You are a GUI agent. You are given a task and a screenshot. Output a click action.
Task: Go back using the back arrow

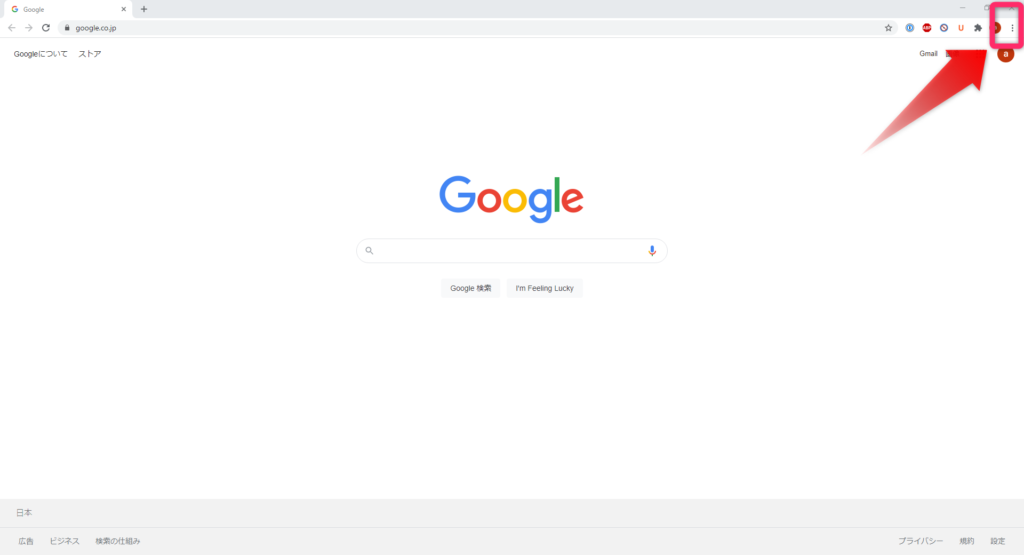(x=12, y=28)
